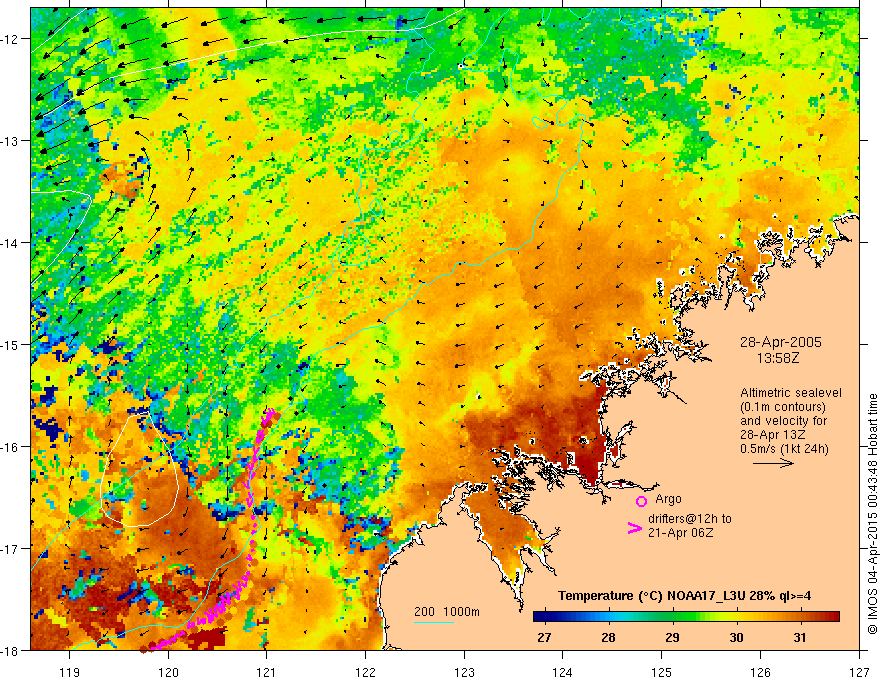Click the '21-Apr 06Z' legend text
This screenshot has width=880, height=680.
pyautogui.click(x=681, y=533)
